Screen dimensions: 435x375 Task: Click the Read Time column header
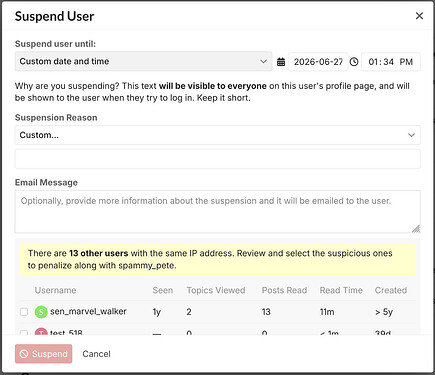pos(341,290)
